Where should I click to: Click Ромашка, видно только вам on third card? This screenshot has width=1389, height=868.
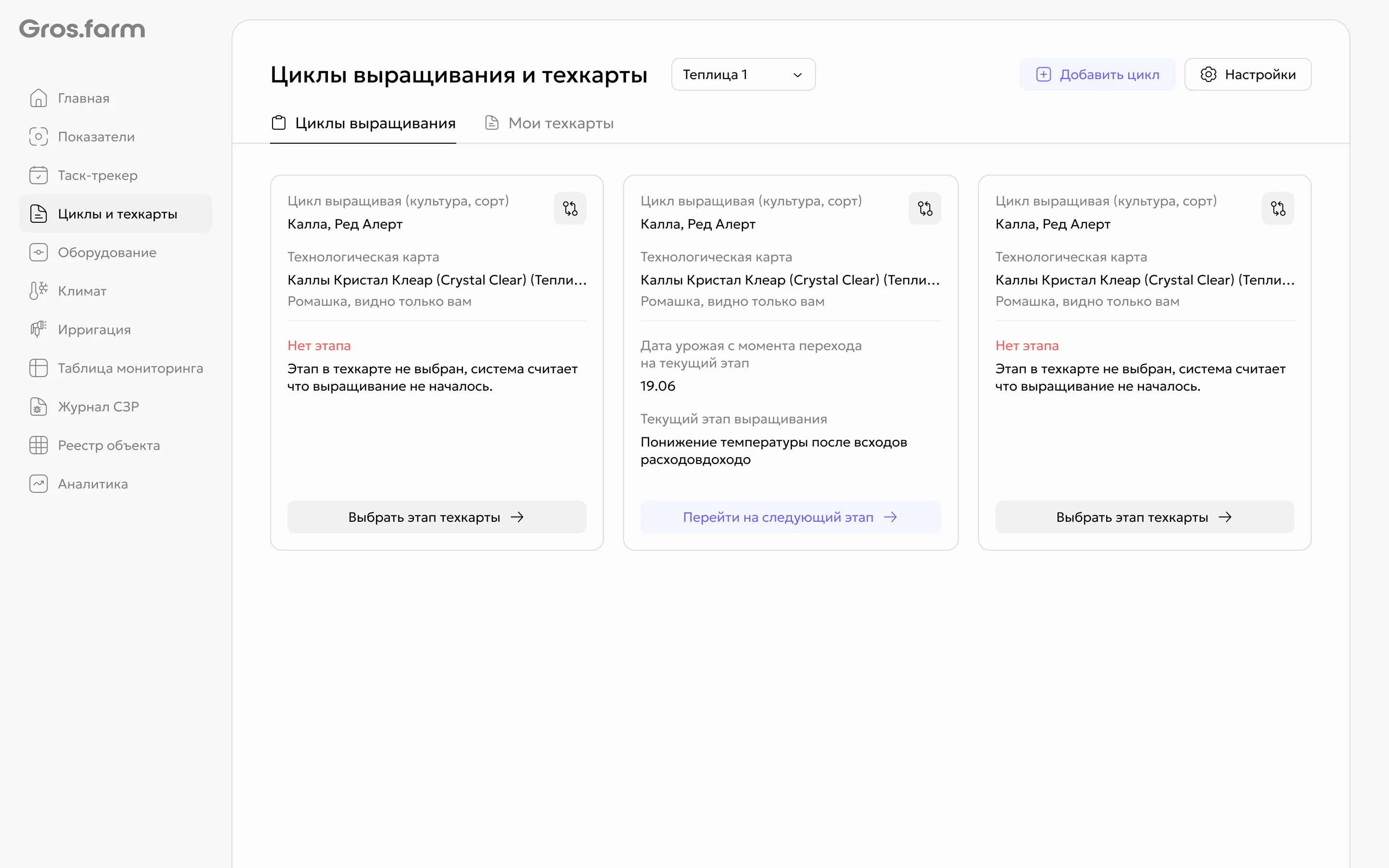click(1087, 301)
